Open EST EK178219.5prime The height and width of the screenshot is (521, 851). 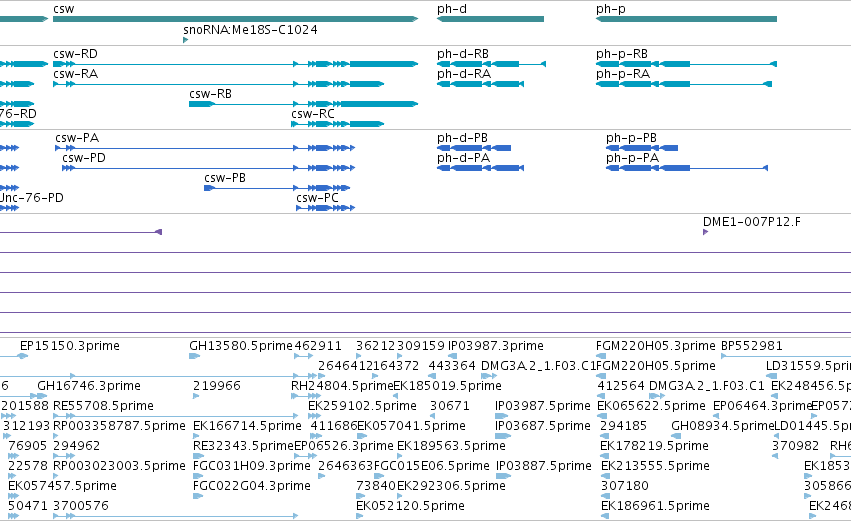point(655,446)
